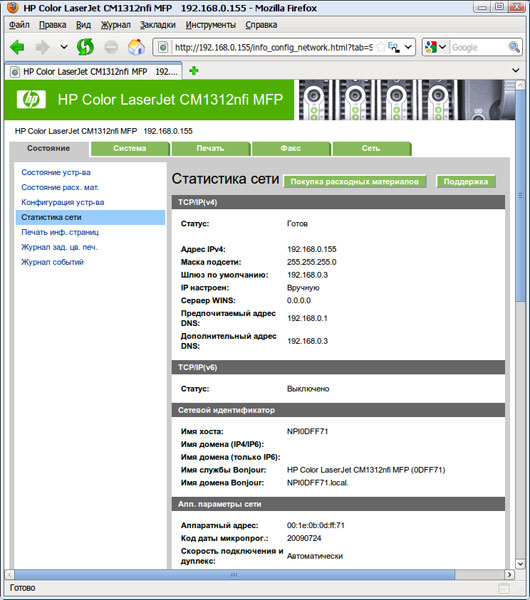Click the Готово status bar text
Viewport: 530px width, 600px height.
tap(23, 588)
